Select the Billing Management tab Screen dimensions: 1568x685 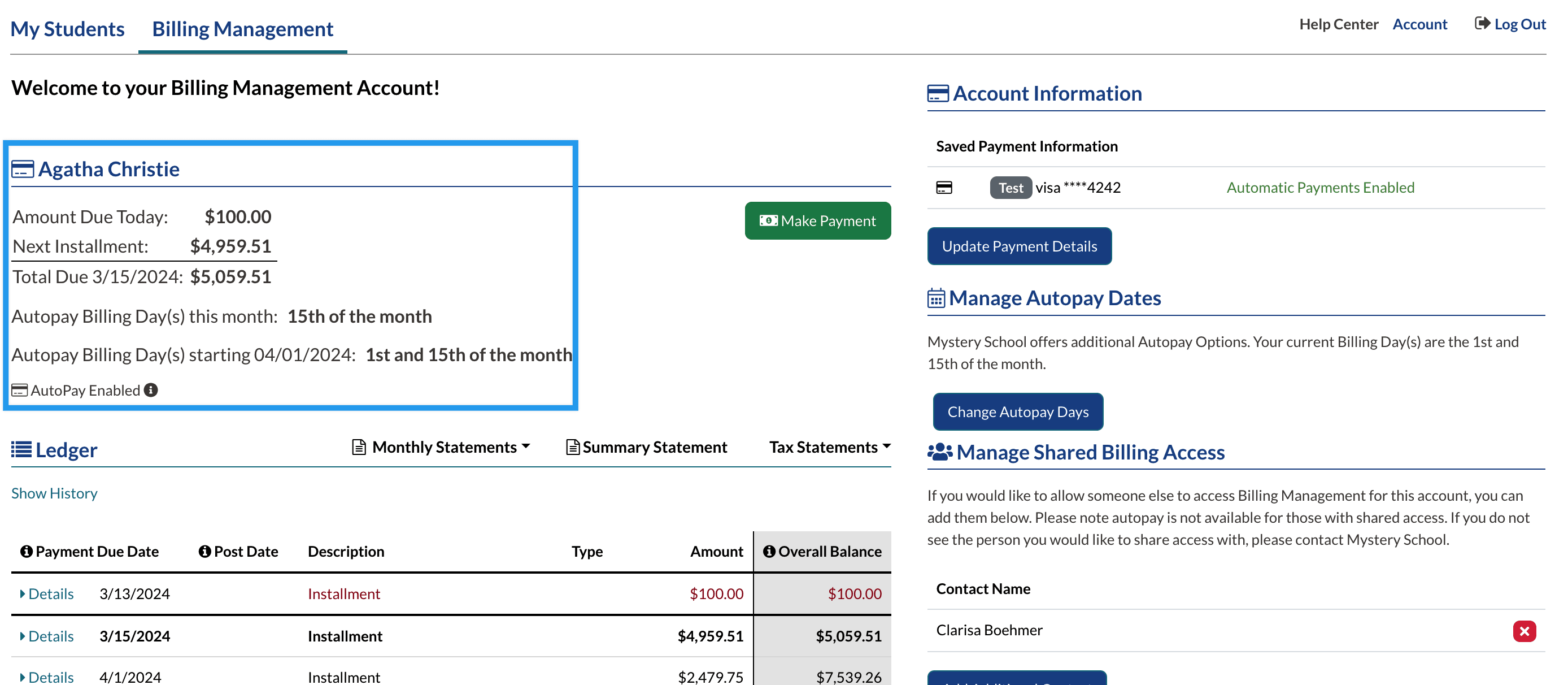242,29
